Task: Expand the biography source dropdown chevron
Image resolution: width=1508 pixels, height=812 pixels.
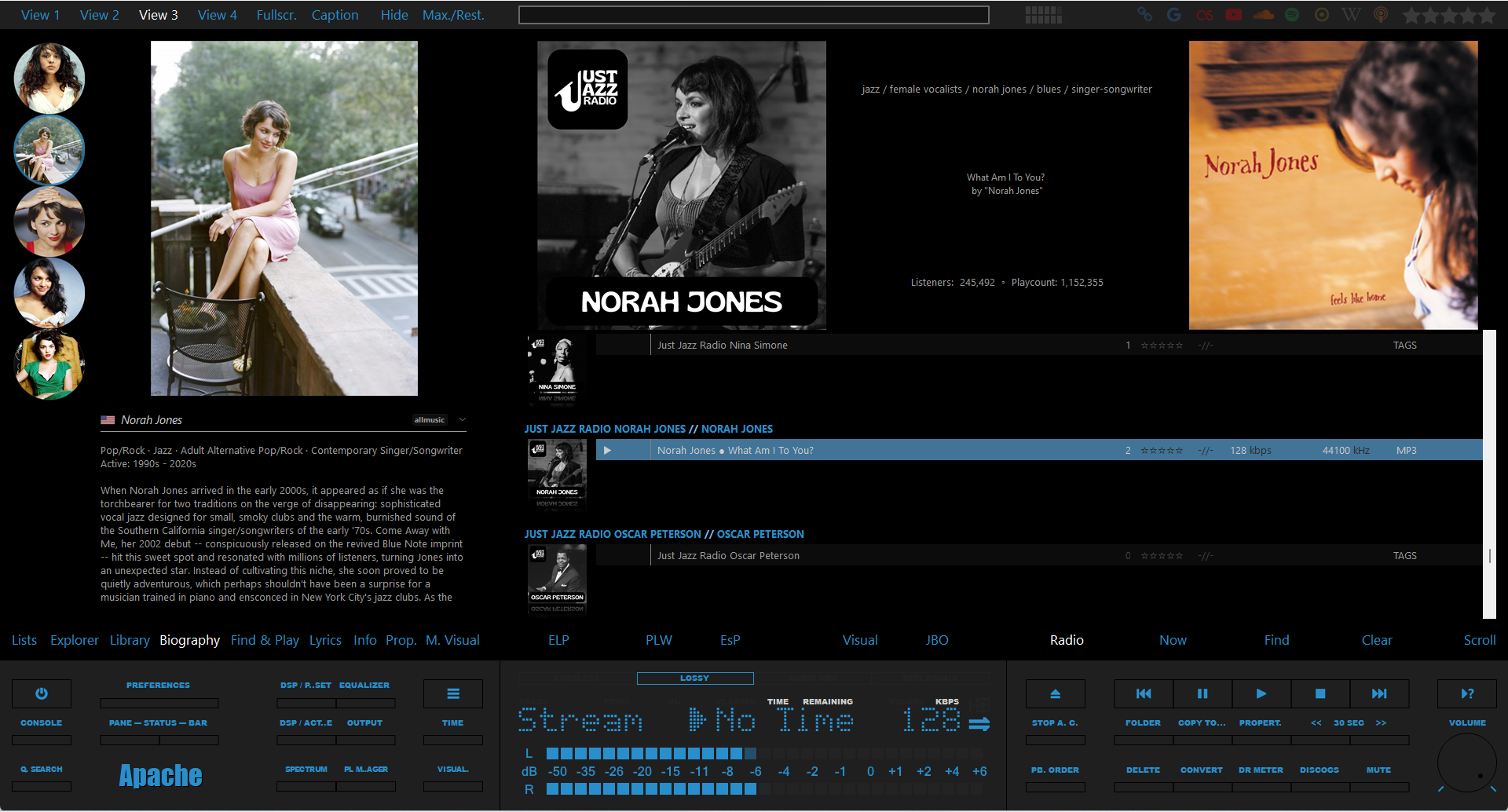Action: (x=463, y=419)
